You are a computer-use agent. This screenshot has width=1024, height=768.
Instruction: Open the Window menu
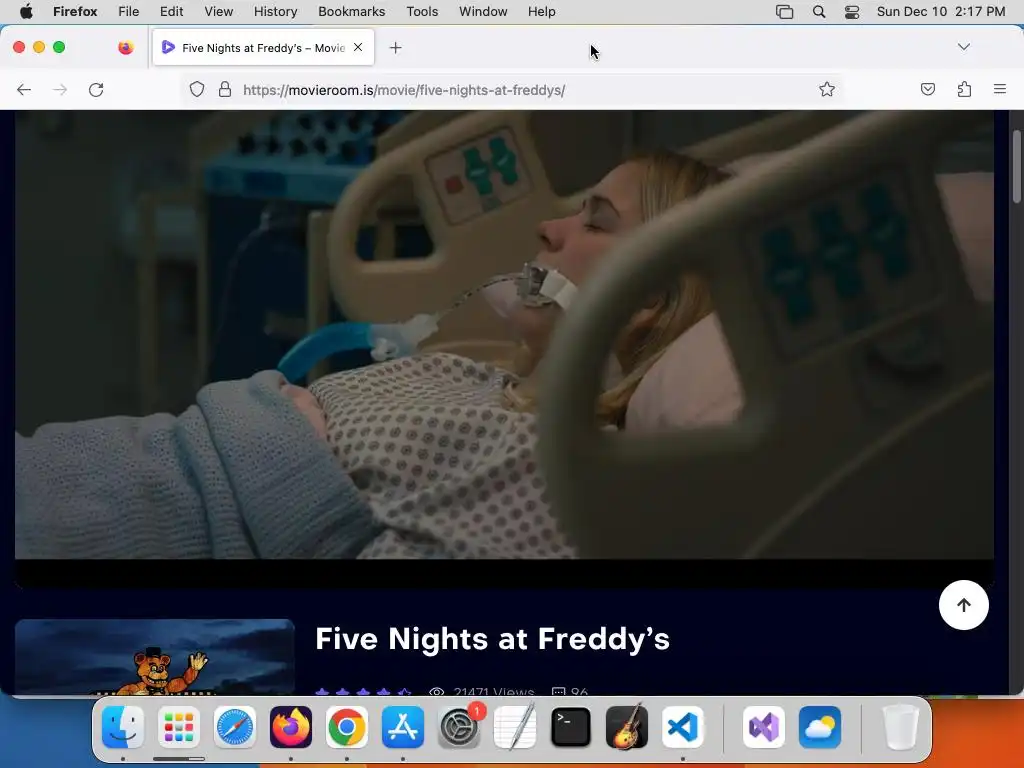tap(483, 11)
